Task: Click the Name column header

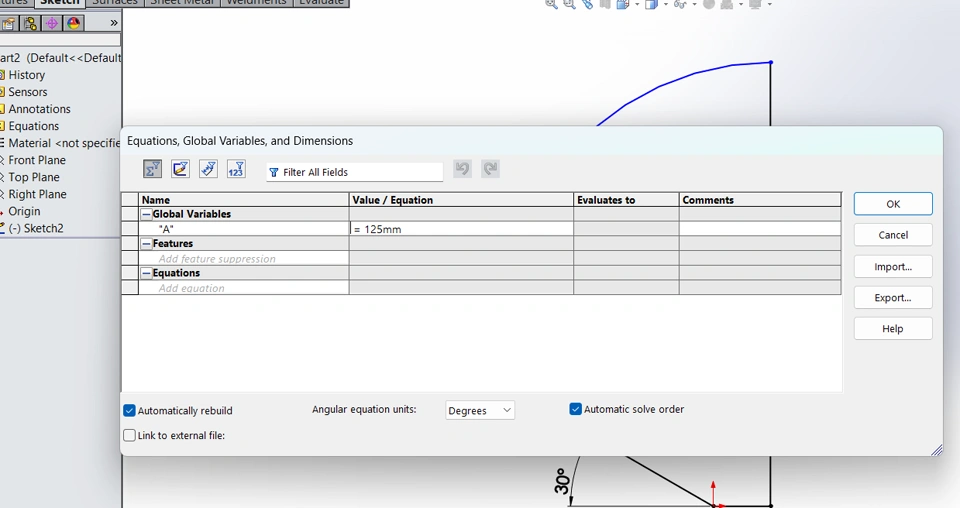Action: pos(244,200)
